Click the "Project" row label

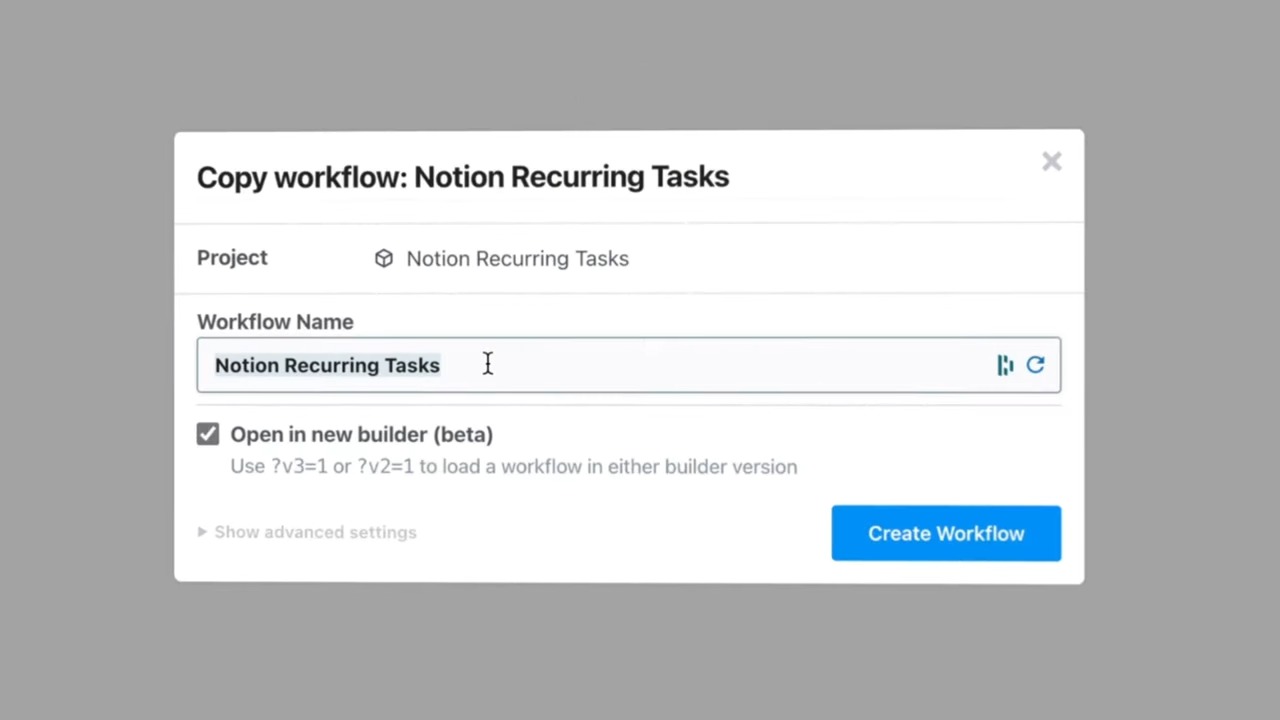[232, 258]
